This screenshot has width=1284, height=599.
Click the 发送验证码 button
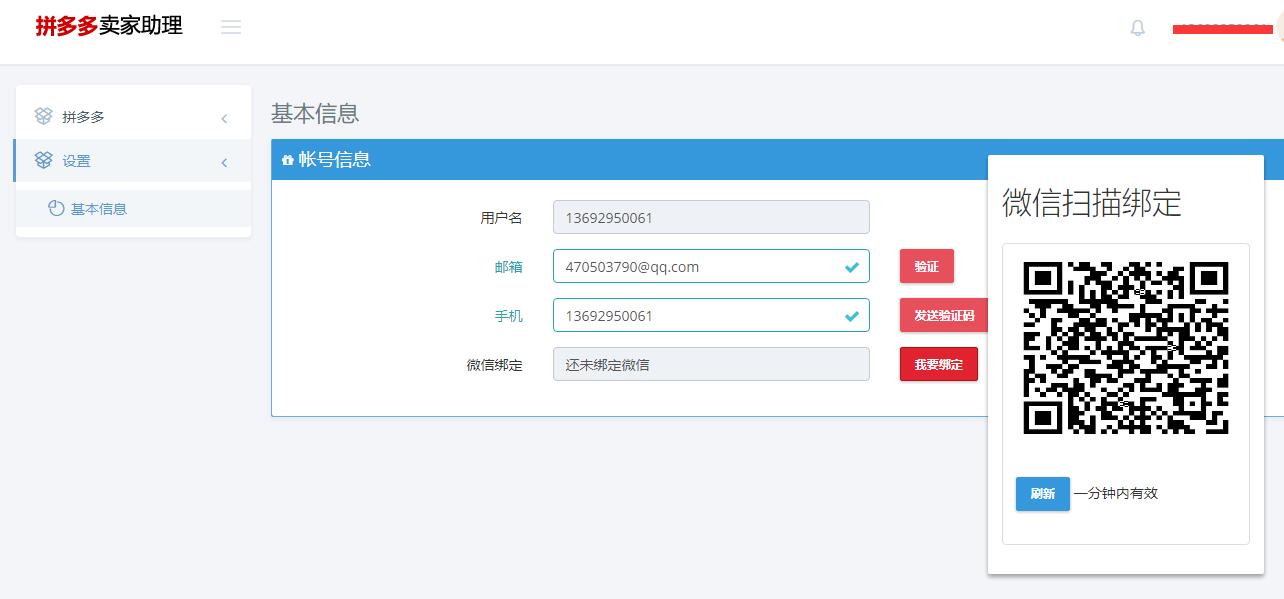(943, 315)
